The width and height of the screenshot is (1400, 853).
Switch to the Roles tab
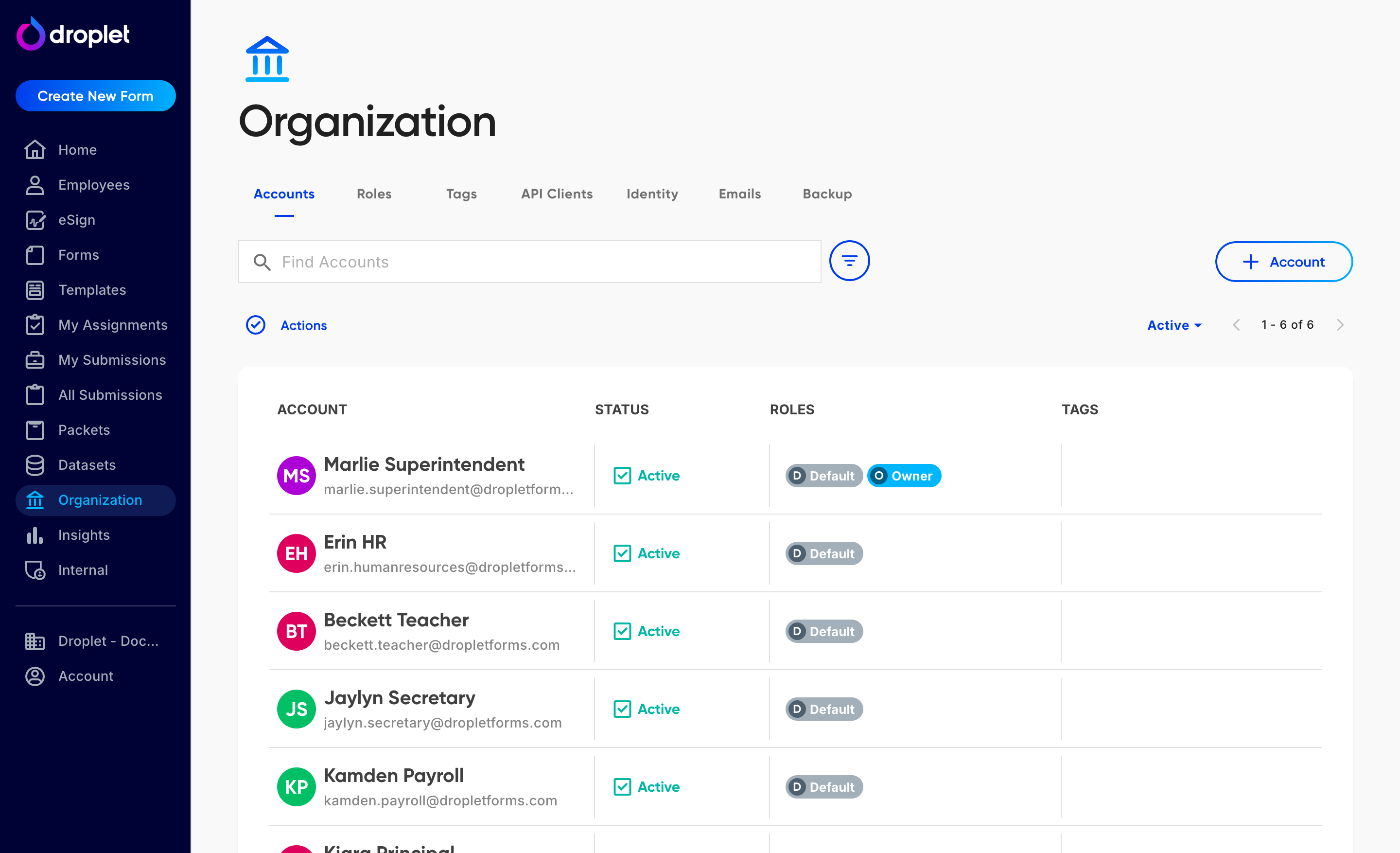click(x=374, y=194)
